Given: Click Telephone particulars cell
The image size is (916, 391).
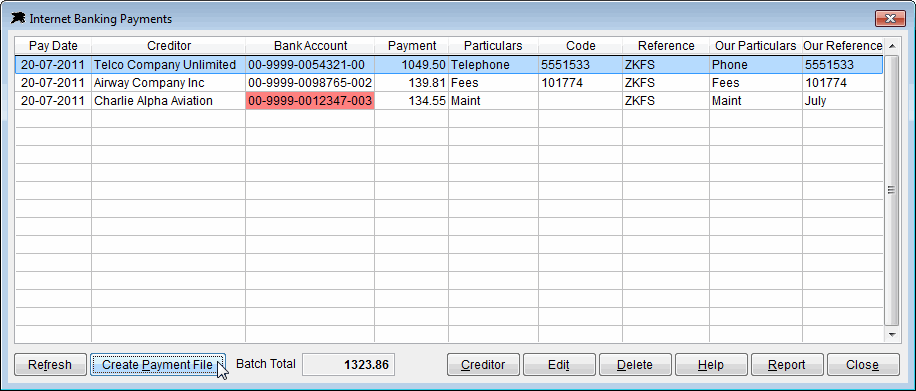Looking at the screenshot, I should (x=494, y=65).
